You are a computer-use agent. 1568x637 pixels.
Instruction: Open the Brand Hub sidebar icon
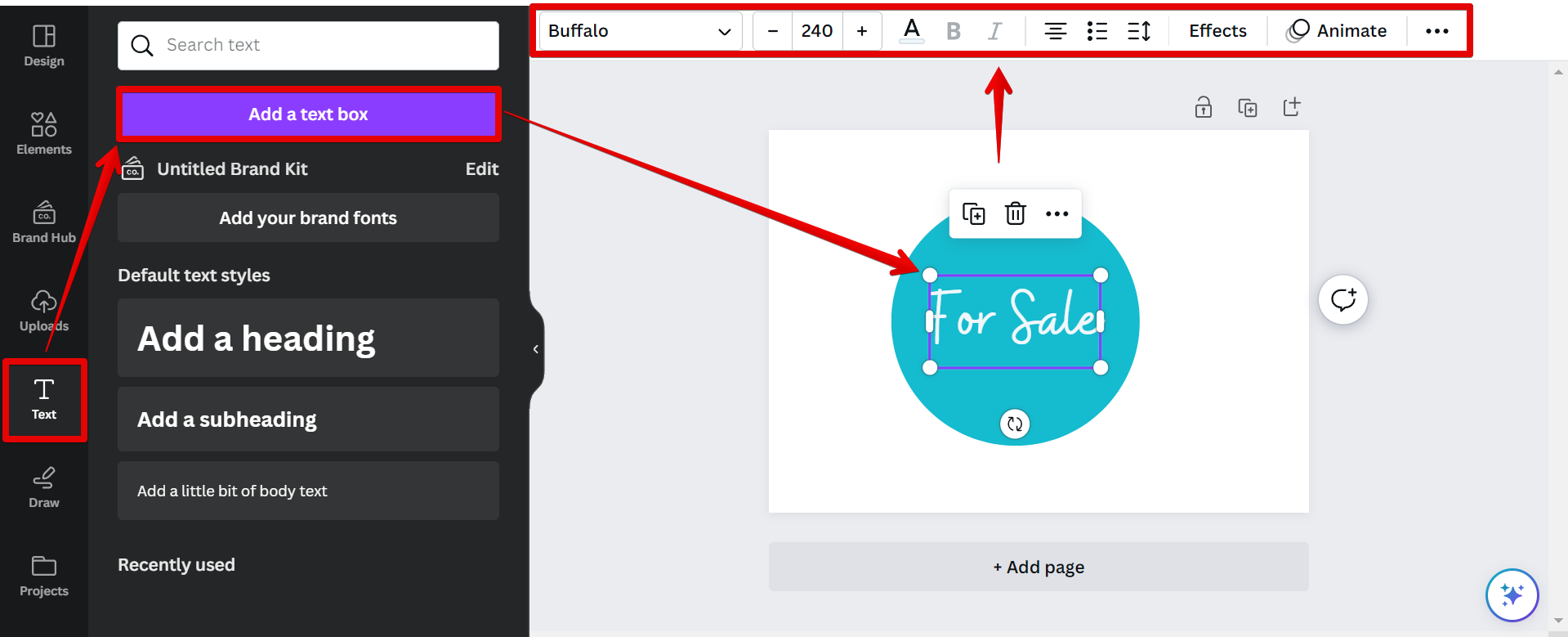click(44, 222)
